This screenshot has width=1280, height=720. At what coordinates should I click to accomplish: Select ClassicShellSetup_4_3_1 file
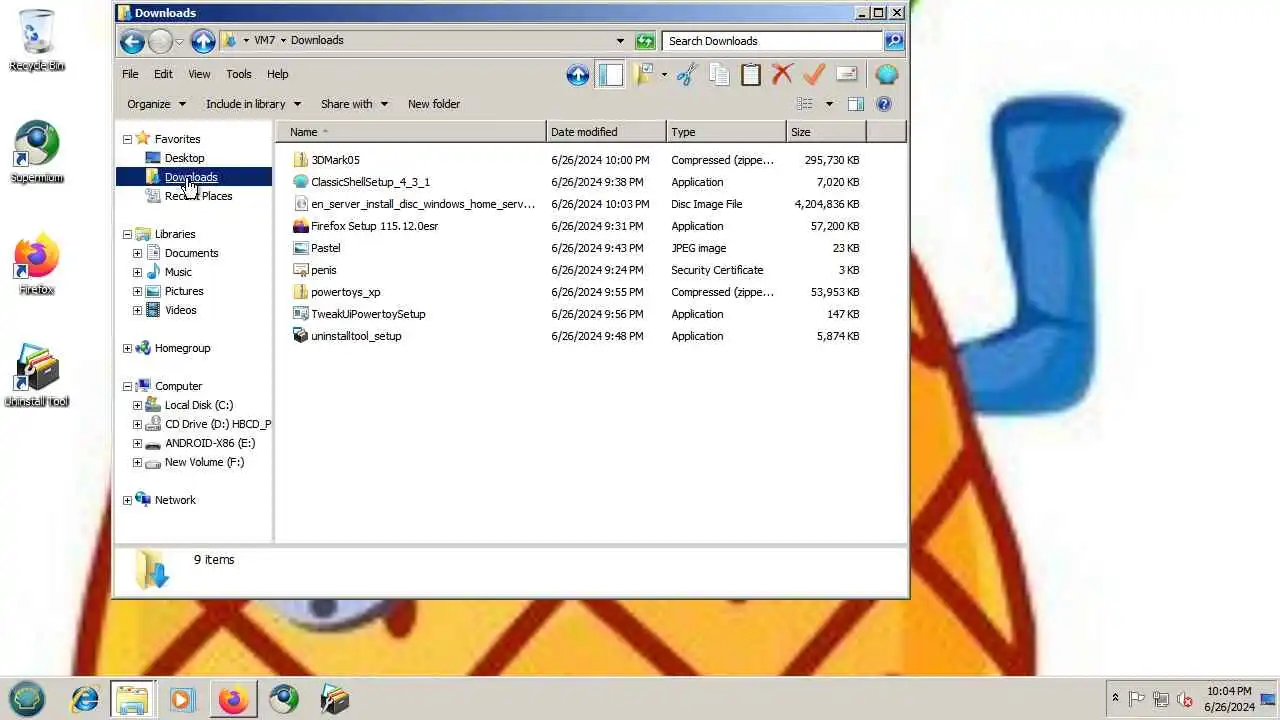tap(370, 182)
